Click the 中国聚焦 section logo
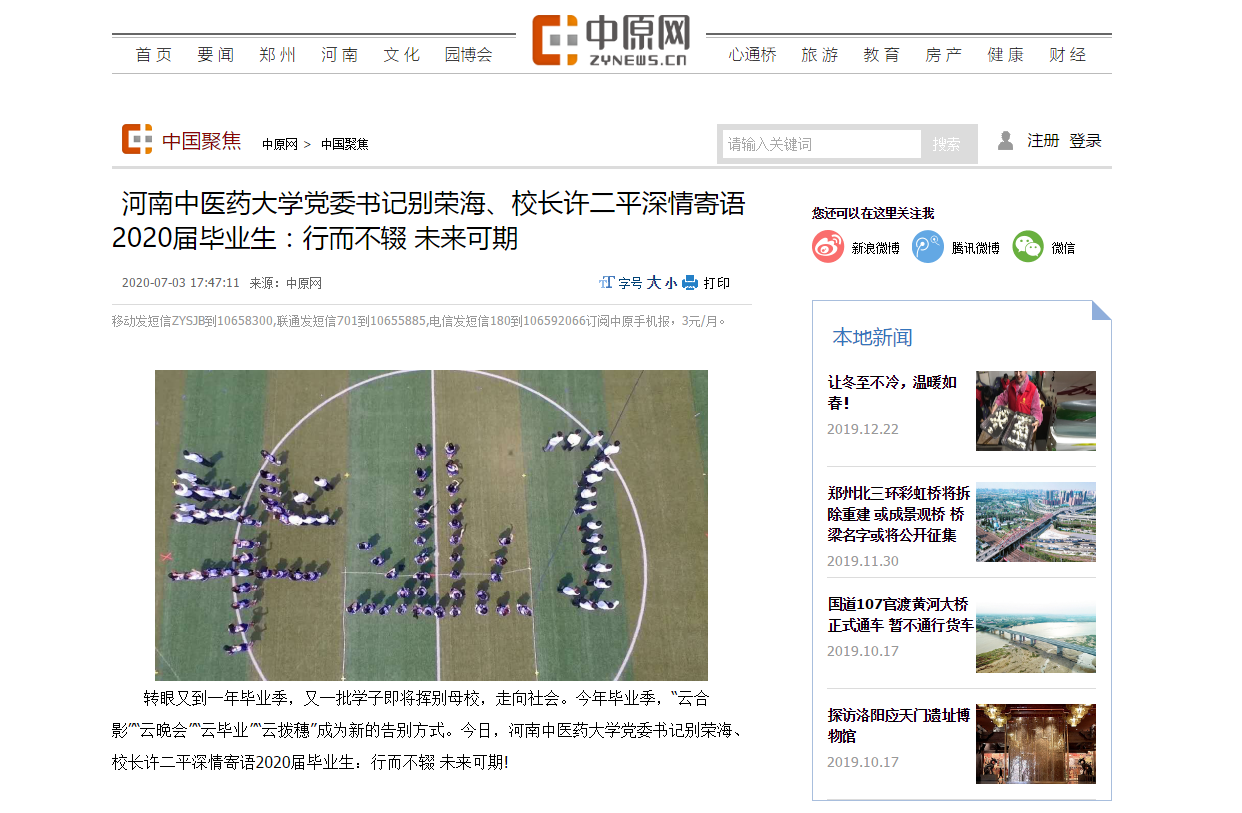The image size is (1242, 813). [181, 140]
